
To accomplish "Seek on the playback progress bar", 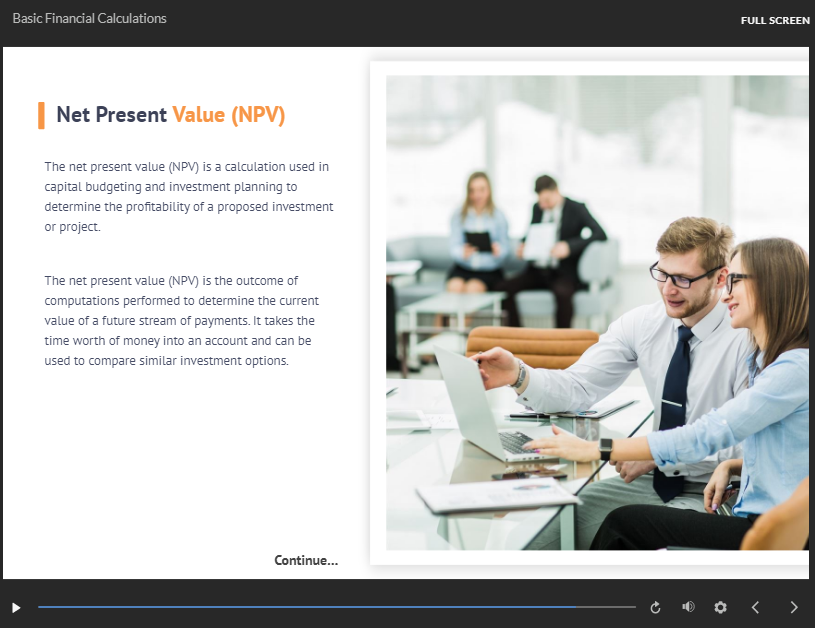I will (x=337, y=607).
